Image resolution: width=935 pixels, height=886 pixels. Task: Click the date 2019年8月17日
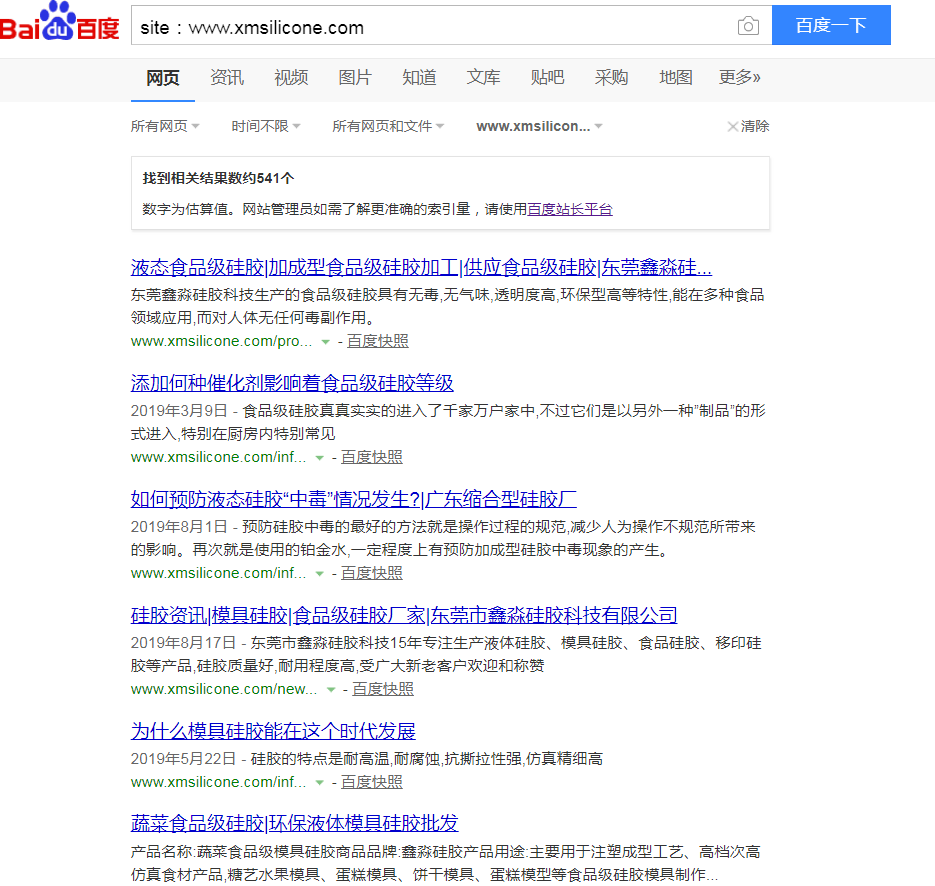(x=183, y=643)
